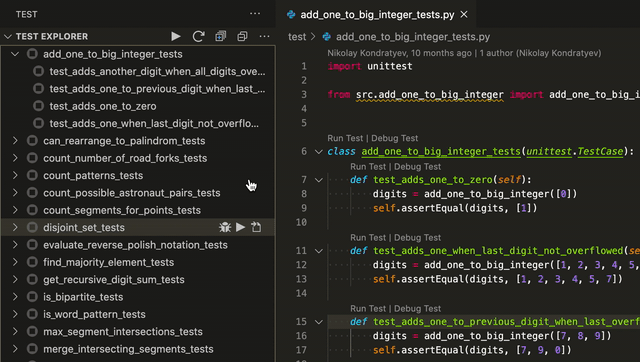640x362 pixels.
Task: Debug Test above line 11 method
Action: [418, 238]
